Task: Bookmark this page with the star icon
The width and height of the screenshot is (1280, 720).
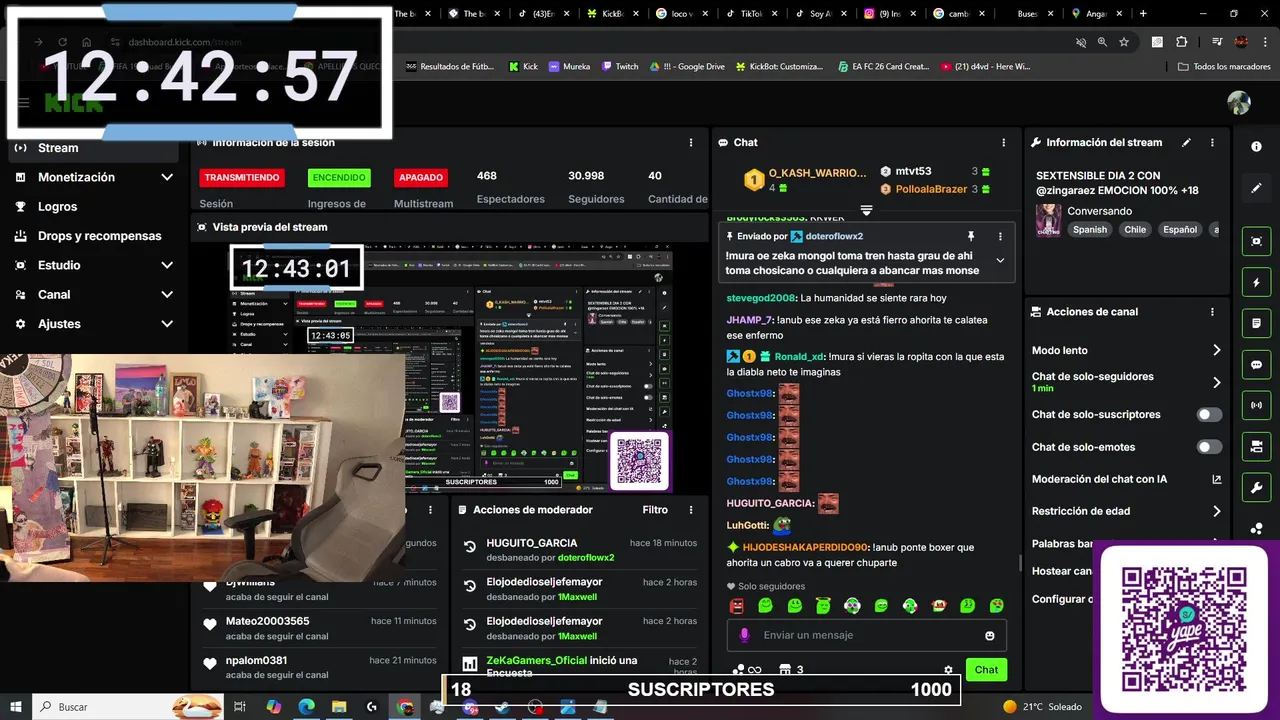Action: pyautogui.click(x=1124, y=42)
